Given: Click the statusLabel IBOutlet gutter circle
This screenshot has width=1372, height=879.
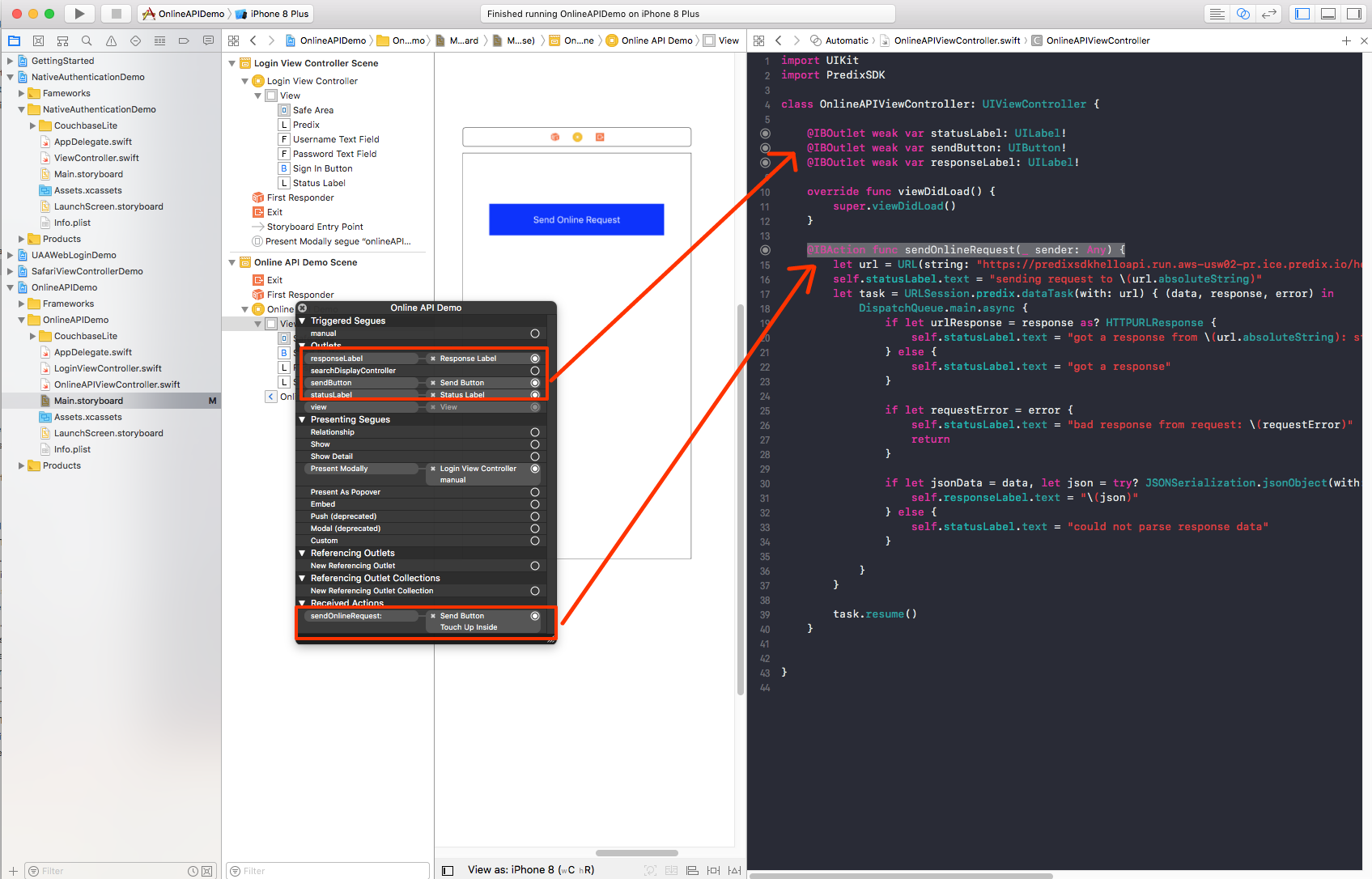Looking at the screenshot, I should coord(765,134).
